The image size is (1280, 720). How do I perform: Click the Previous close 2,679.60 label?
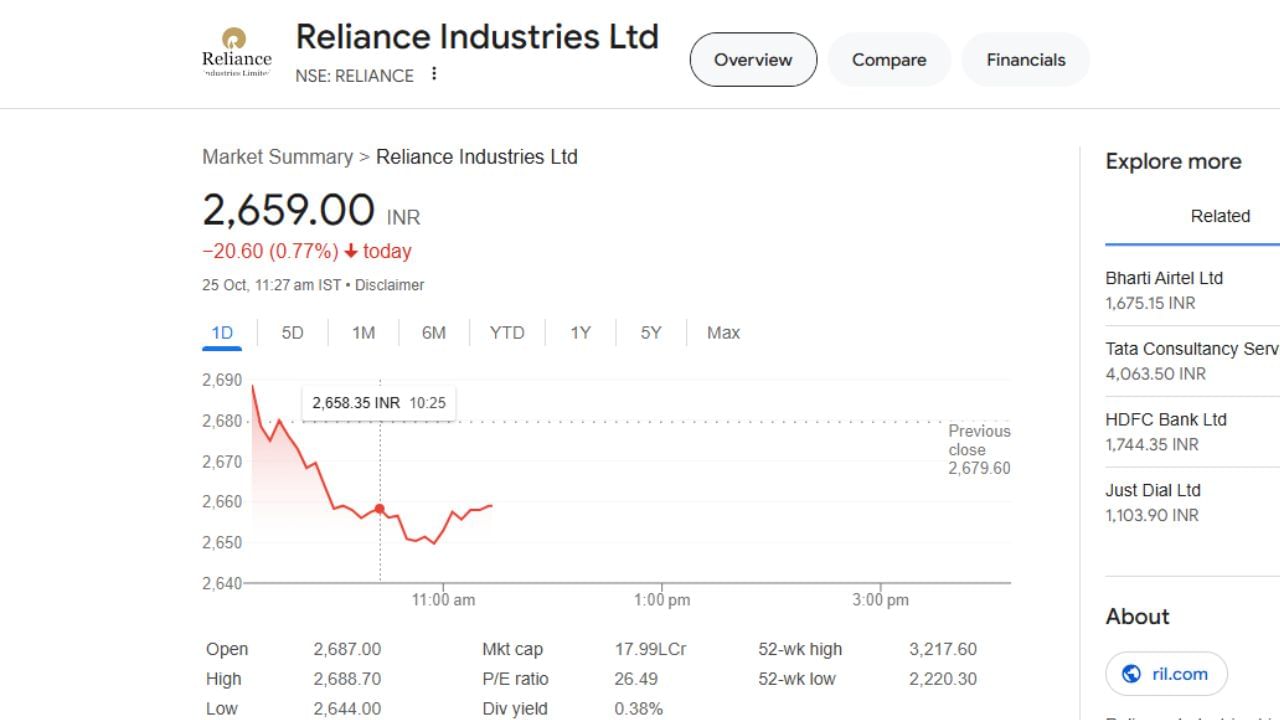[x=980, y=449]
